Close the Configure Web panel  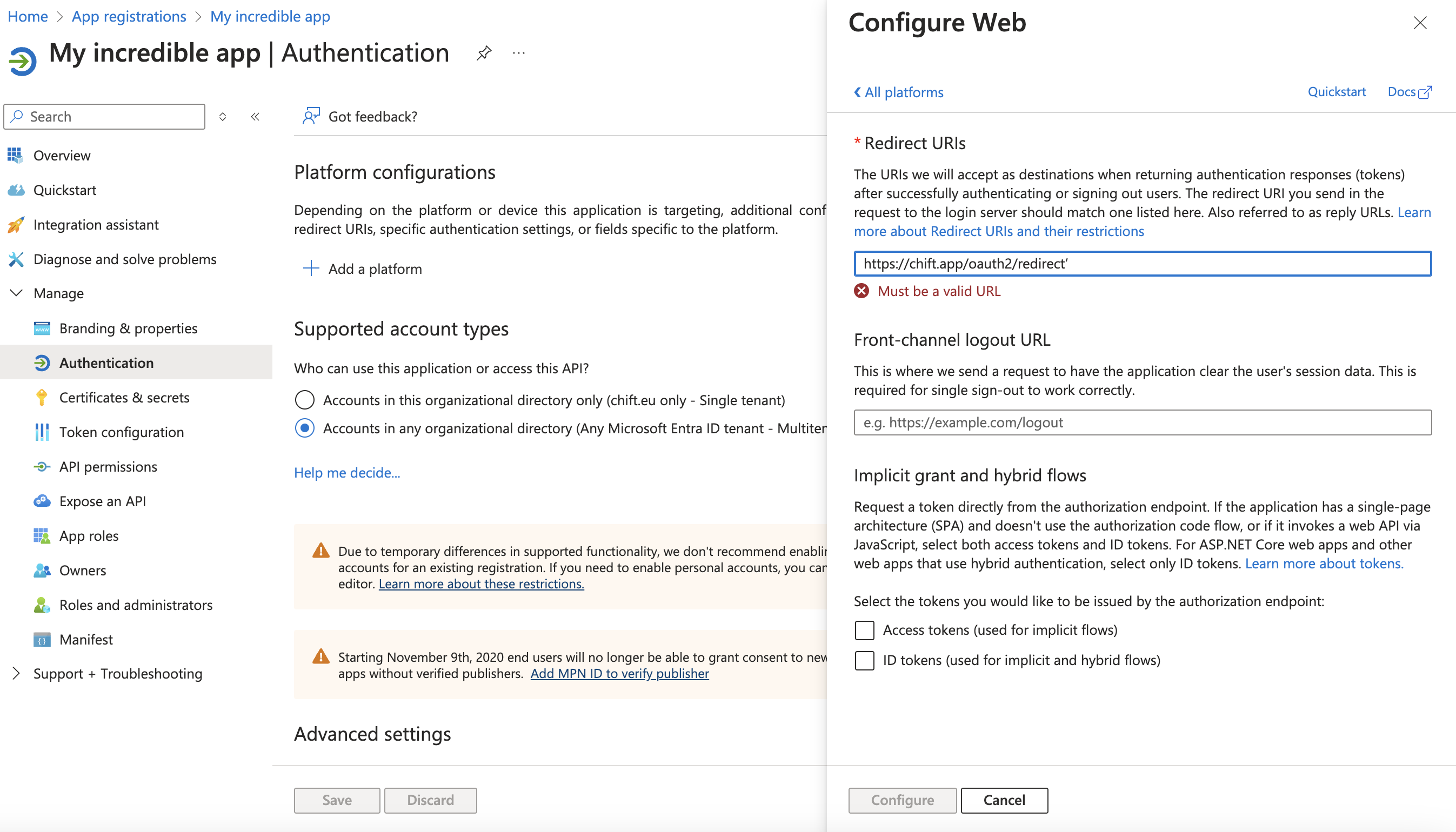pos(1419,23)
